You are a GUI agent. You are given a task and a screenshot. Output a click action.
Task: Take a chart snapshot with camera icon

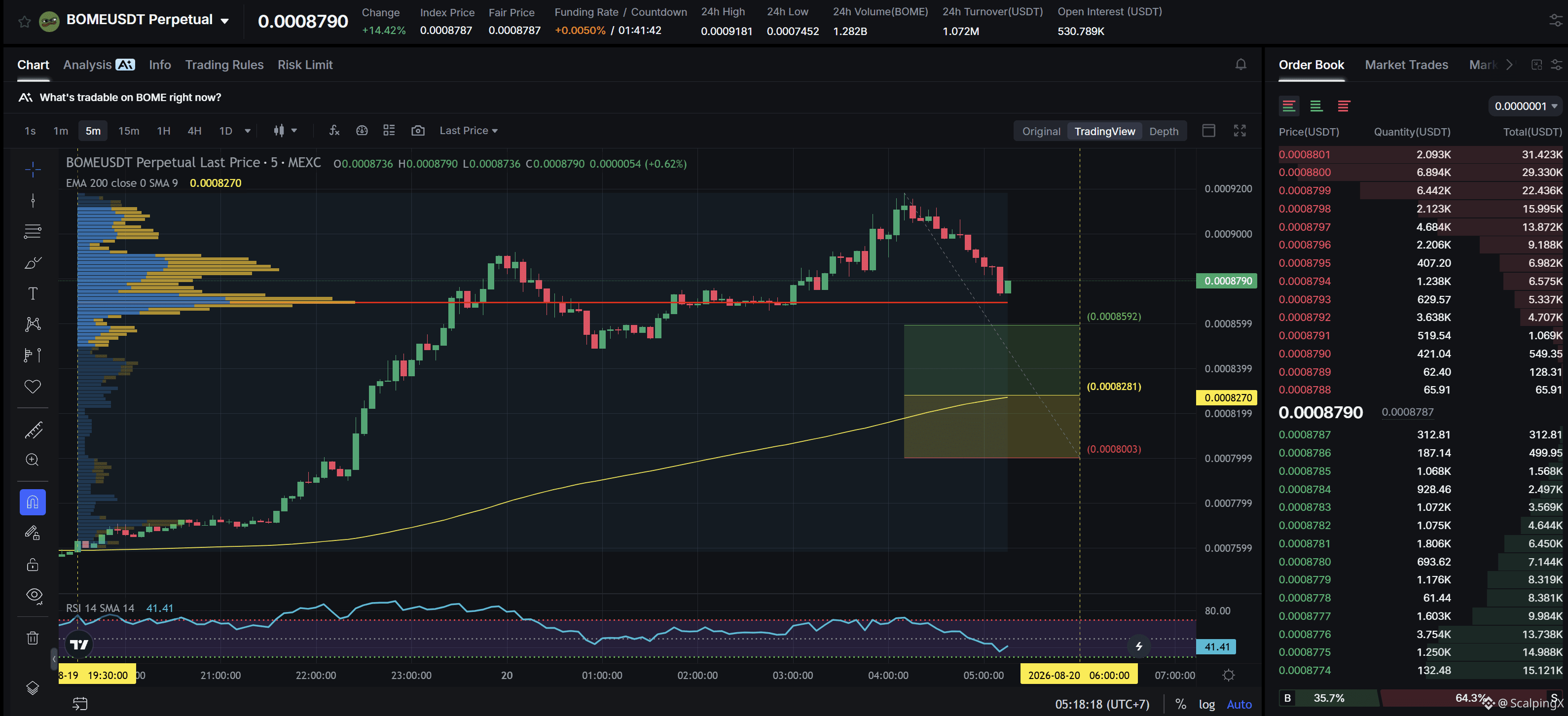pos(418,130)
